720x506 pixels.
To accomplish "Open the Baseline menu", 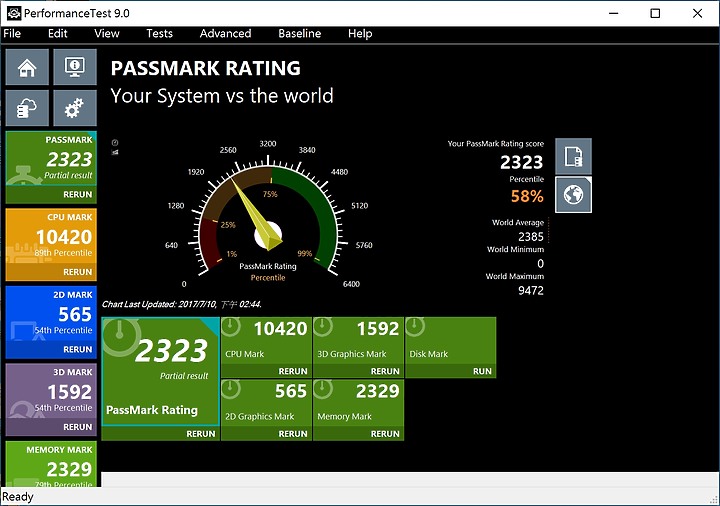I will pyautogui.click(x=300, y=34).
